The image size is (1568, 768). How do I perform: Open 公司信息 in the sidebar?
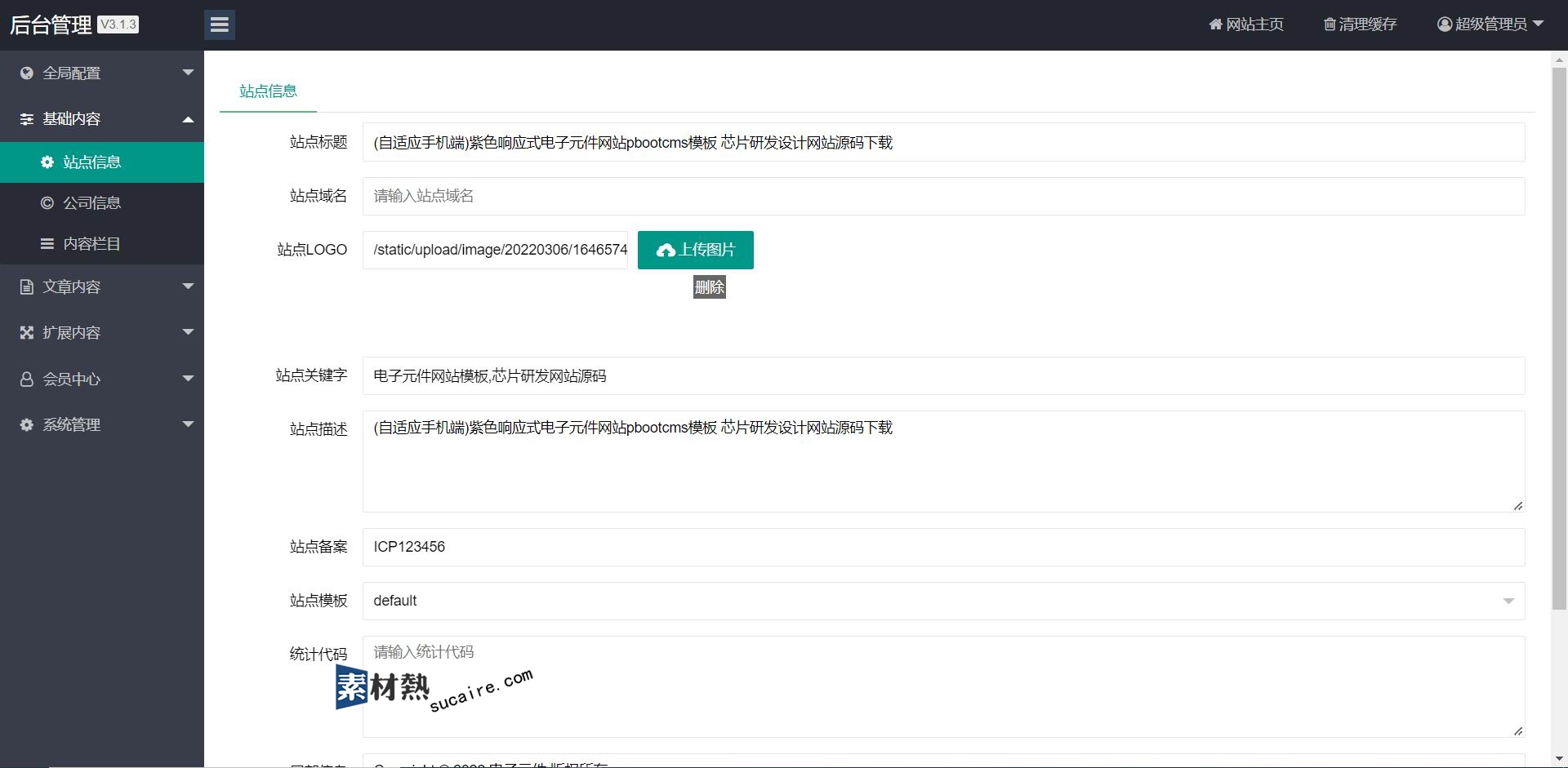tap(102, 203)
